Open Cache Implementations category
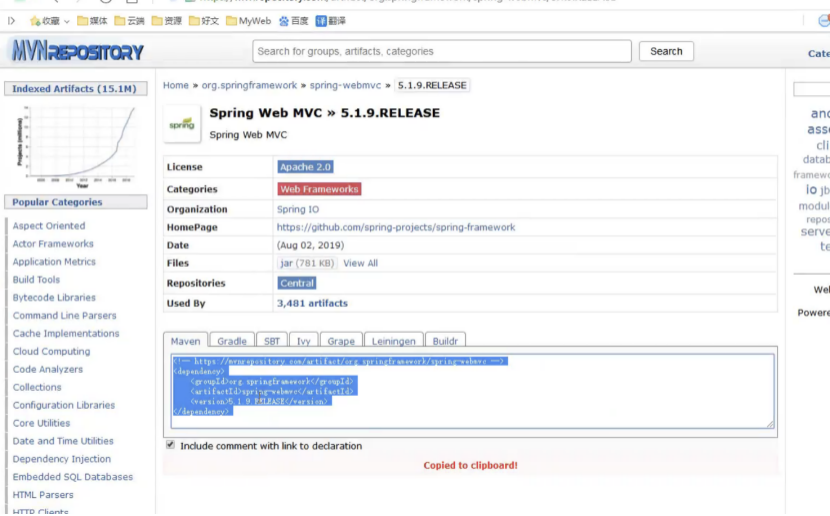Viewport: 830px width, 516px height. tap(66, 334)
